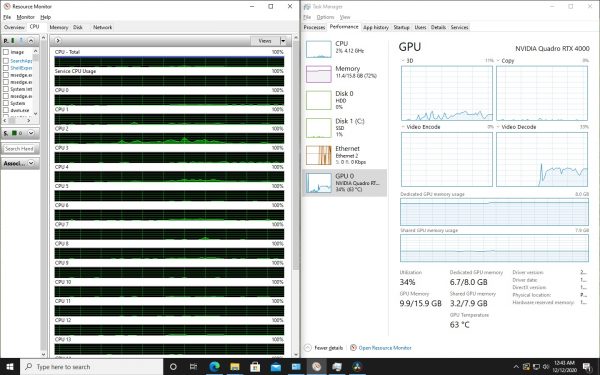Viewport: 600px width, 375px height.
Task: Click the CPU graphs vertical scrollbar
Action: [295, 196]
